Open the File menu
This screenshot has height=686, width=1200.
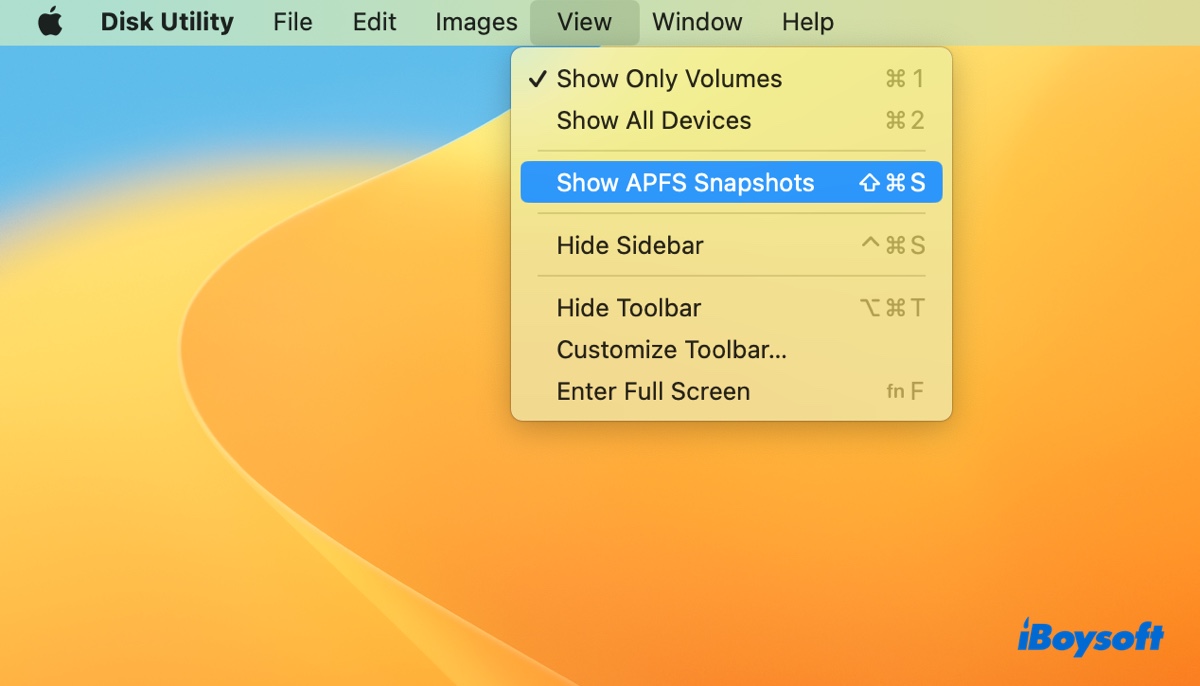pos(292,22)
